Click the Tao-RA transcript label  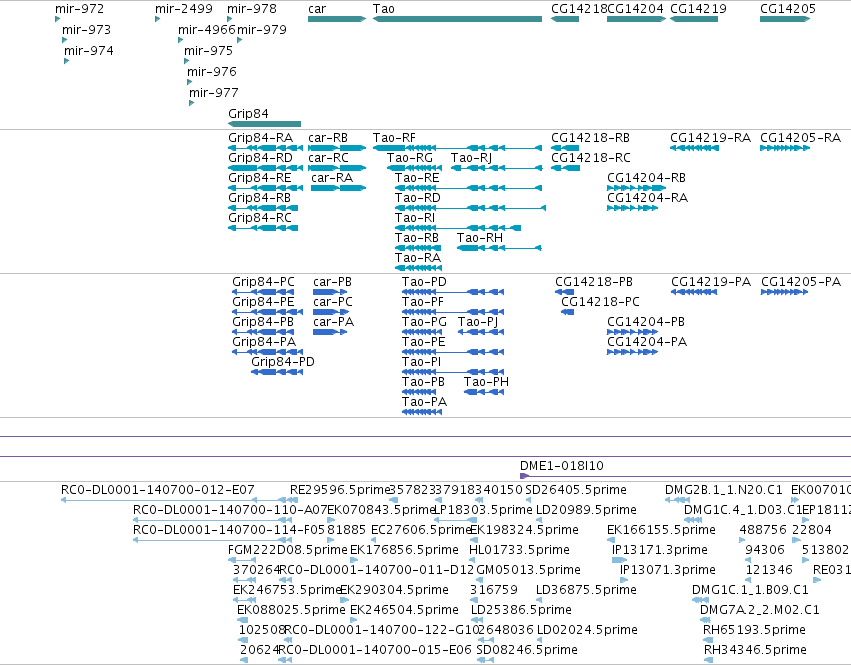pyautogui.click(x=418, y=257)
